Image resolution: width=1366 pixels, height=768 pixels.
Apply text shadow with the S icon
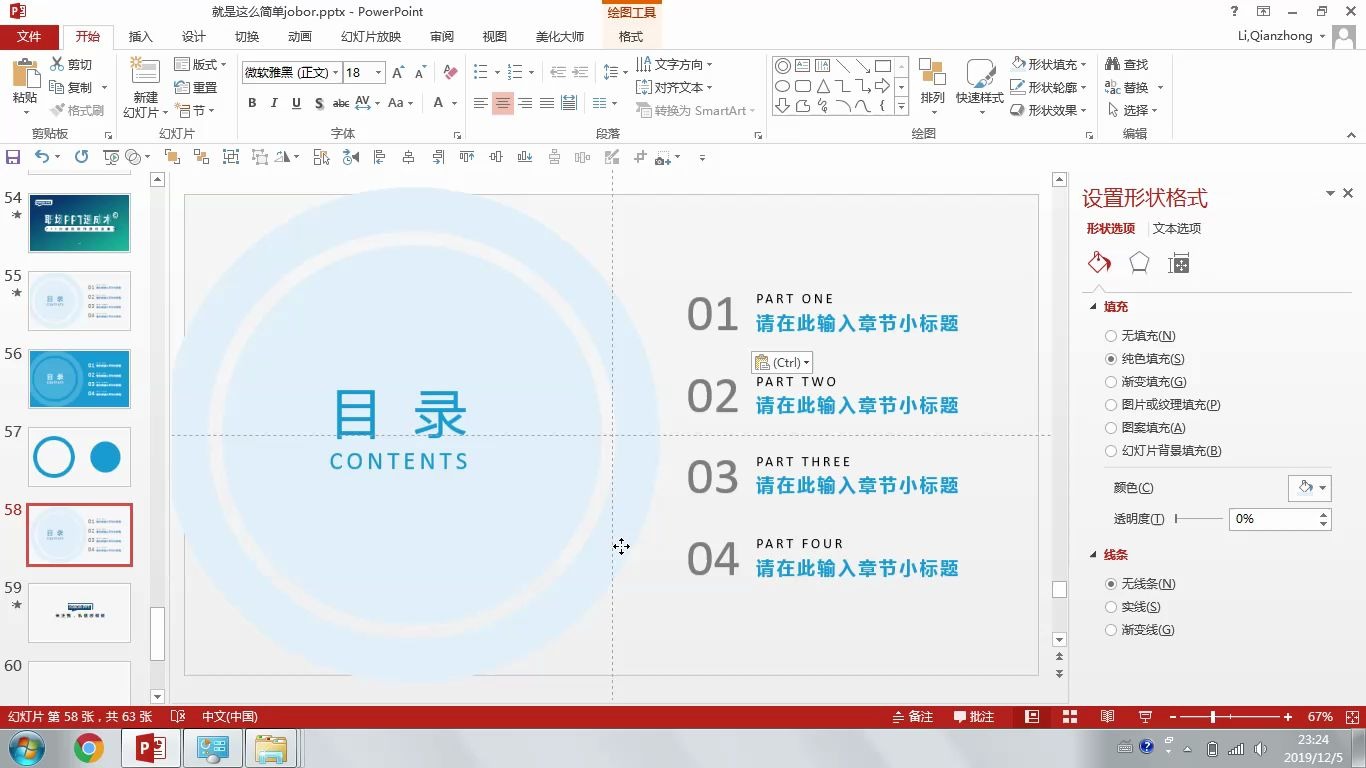click(318, 103)
